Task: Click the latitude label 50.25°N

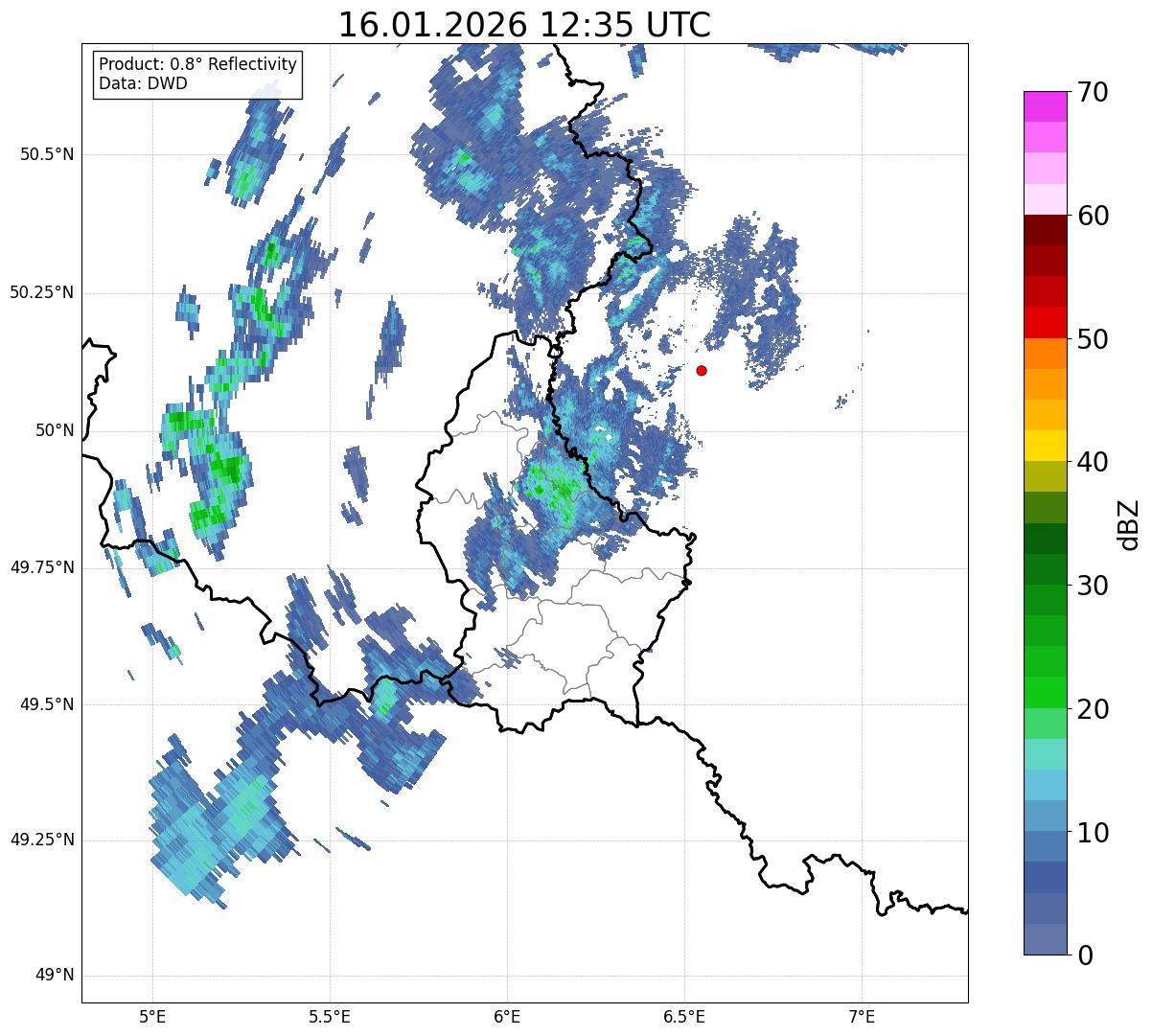Action: click(42, 292)
